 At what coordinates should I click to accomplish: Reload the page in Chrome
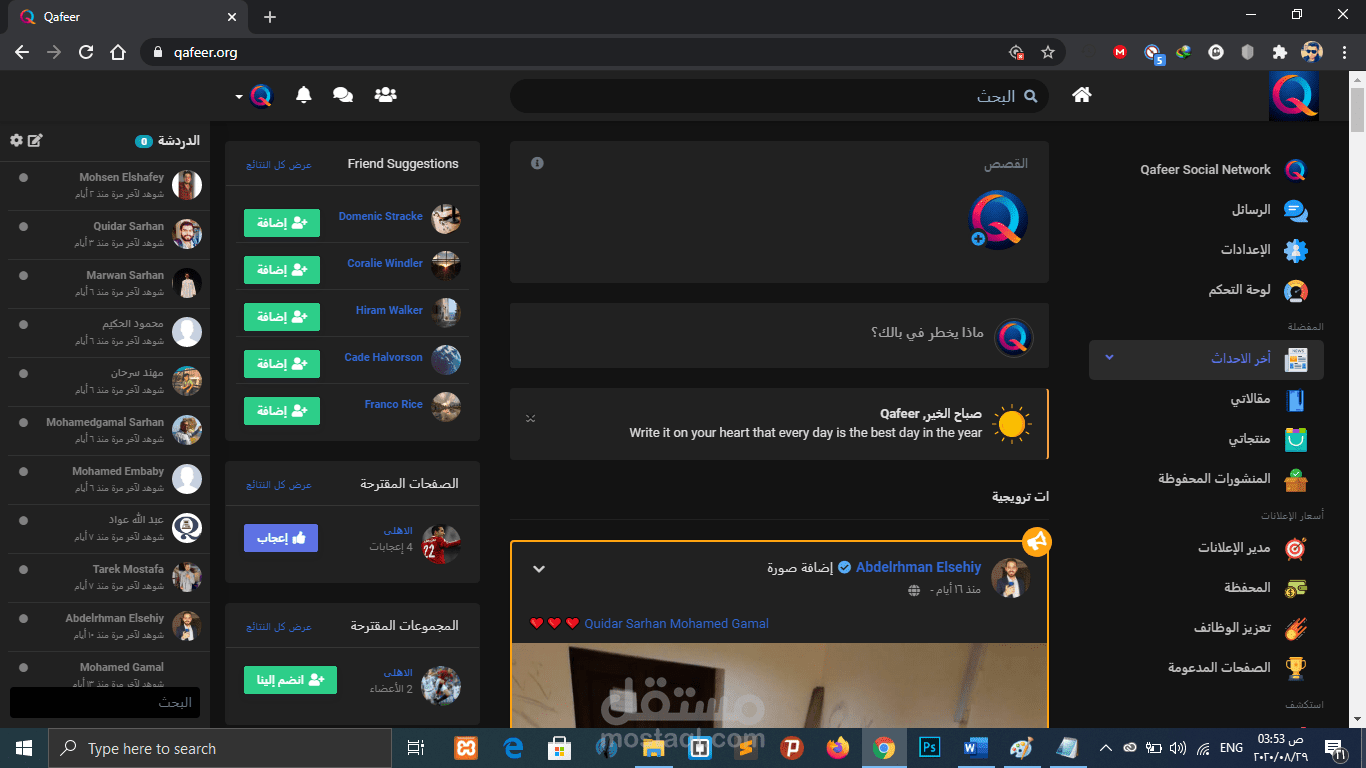coord(86,52)
